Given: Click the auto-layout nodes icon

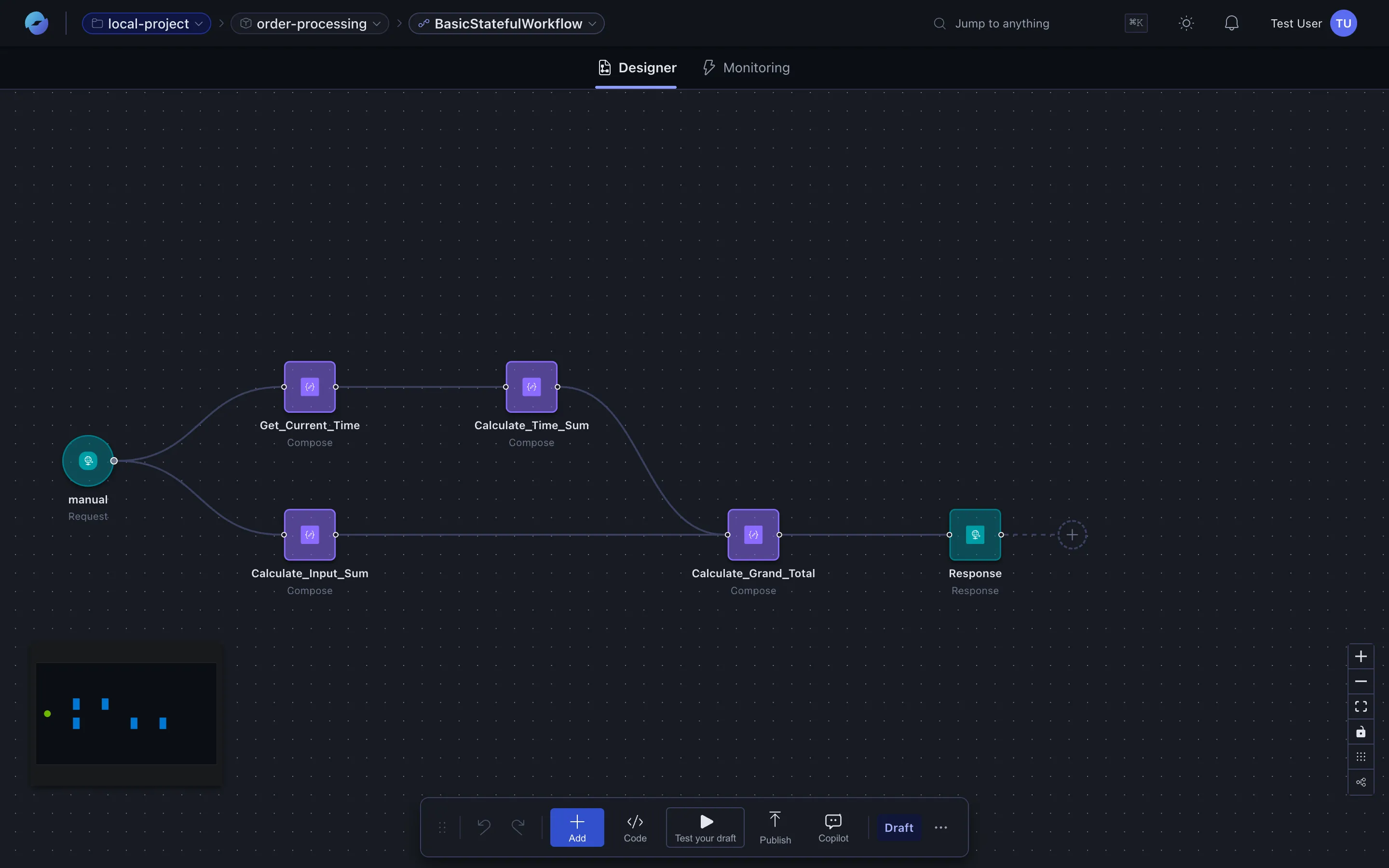Looking at the screenshot, I should tap(1361, 782).
